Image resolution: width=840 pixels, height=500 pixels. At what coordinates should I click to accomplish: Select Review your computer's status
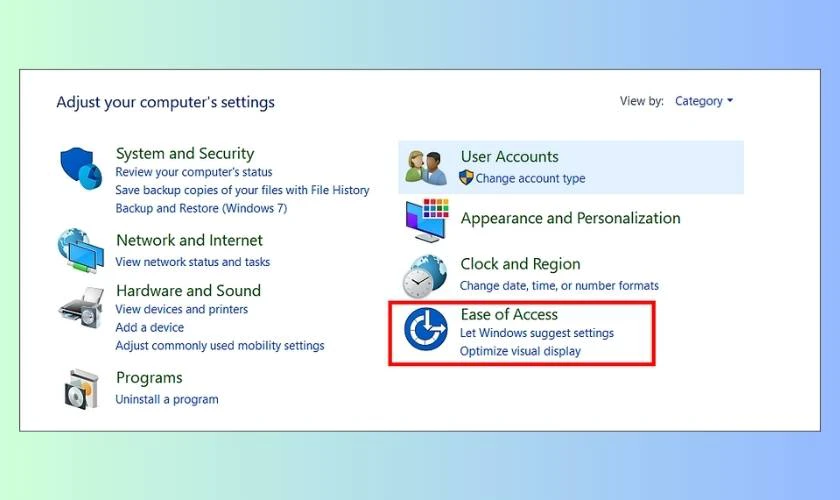click(x=193, y=172)
